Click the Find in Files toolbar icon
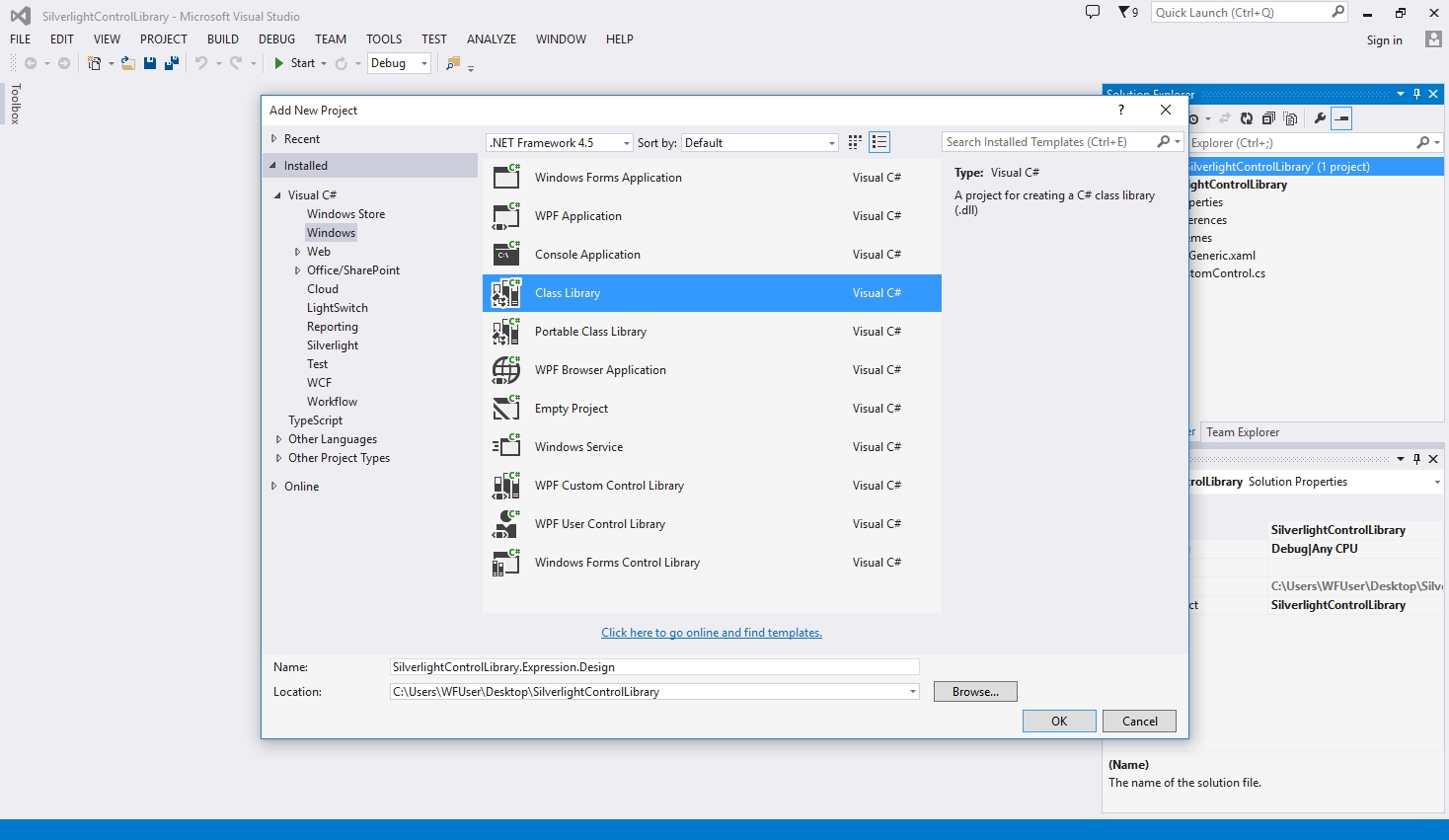This screenshot has width=1449, height=840. (453, 63)
